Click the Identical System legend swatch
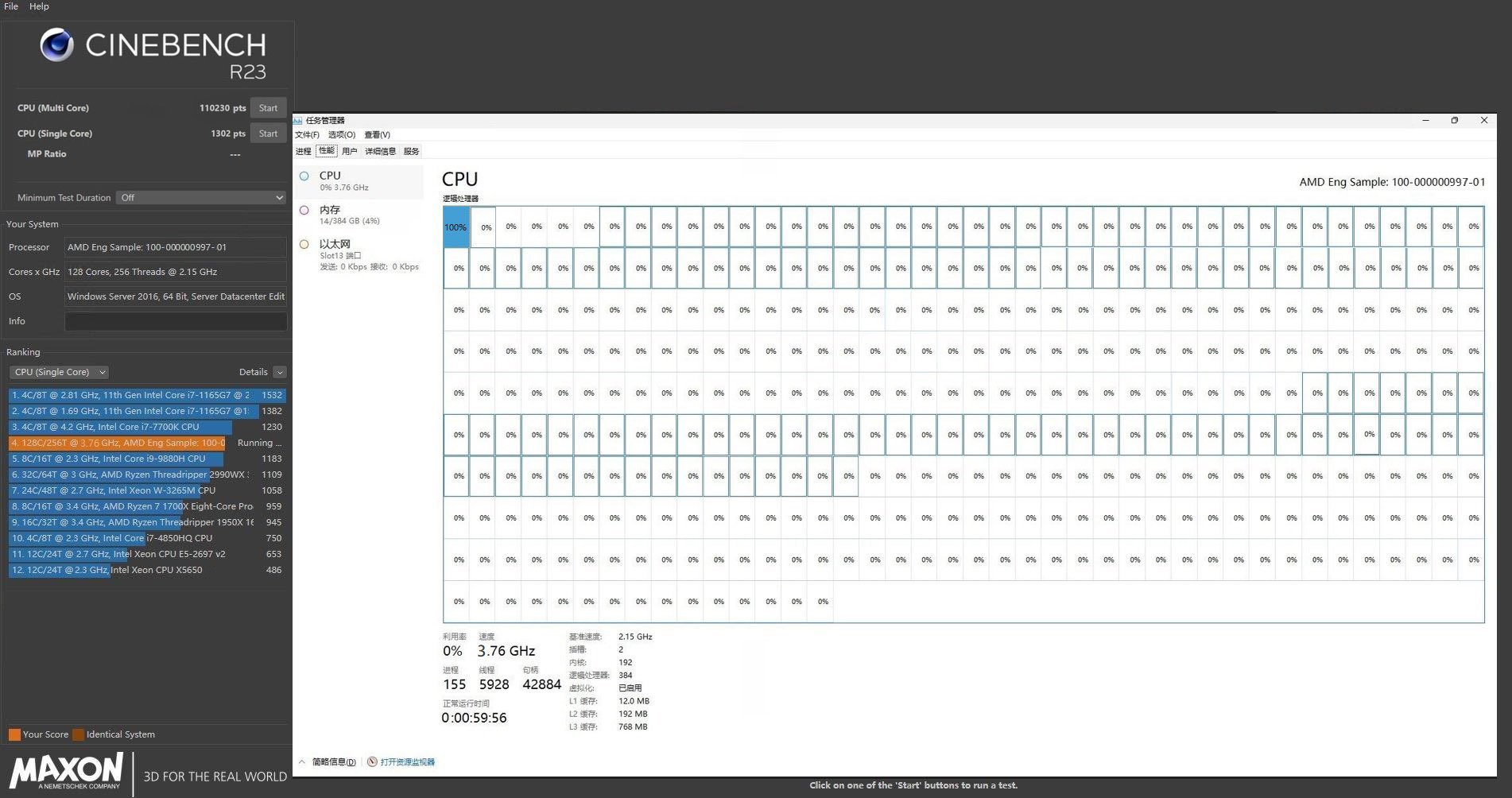This screenshot has width=1512, height=798. point(78,734)
